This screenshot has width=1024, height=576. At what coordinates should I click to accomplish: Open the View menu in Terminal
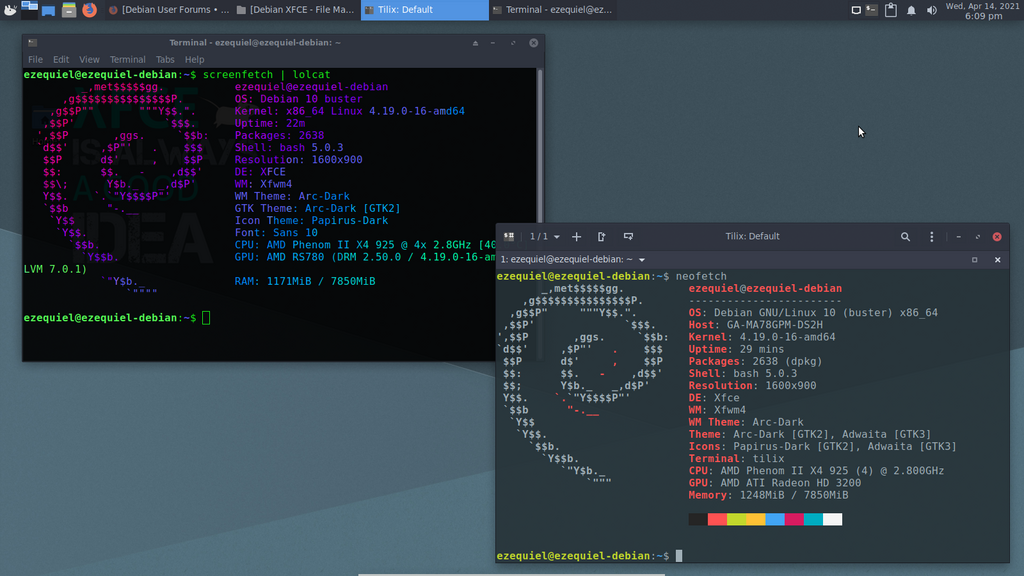click(89, 59)
